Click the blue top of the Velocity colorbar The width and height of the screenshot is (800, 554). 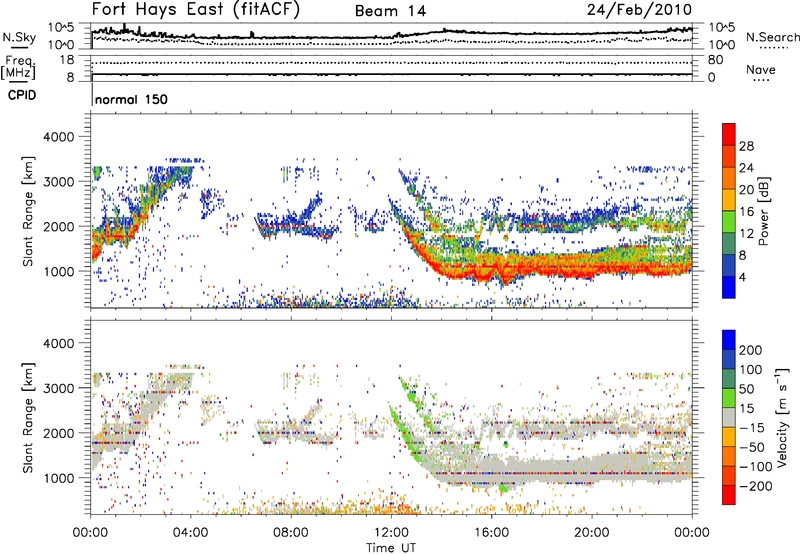(x=729, y=340)
